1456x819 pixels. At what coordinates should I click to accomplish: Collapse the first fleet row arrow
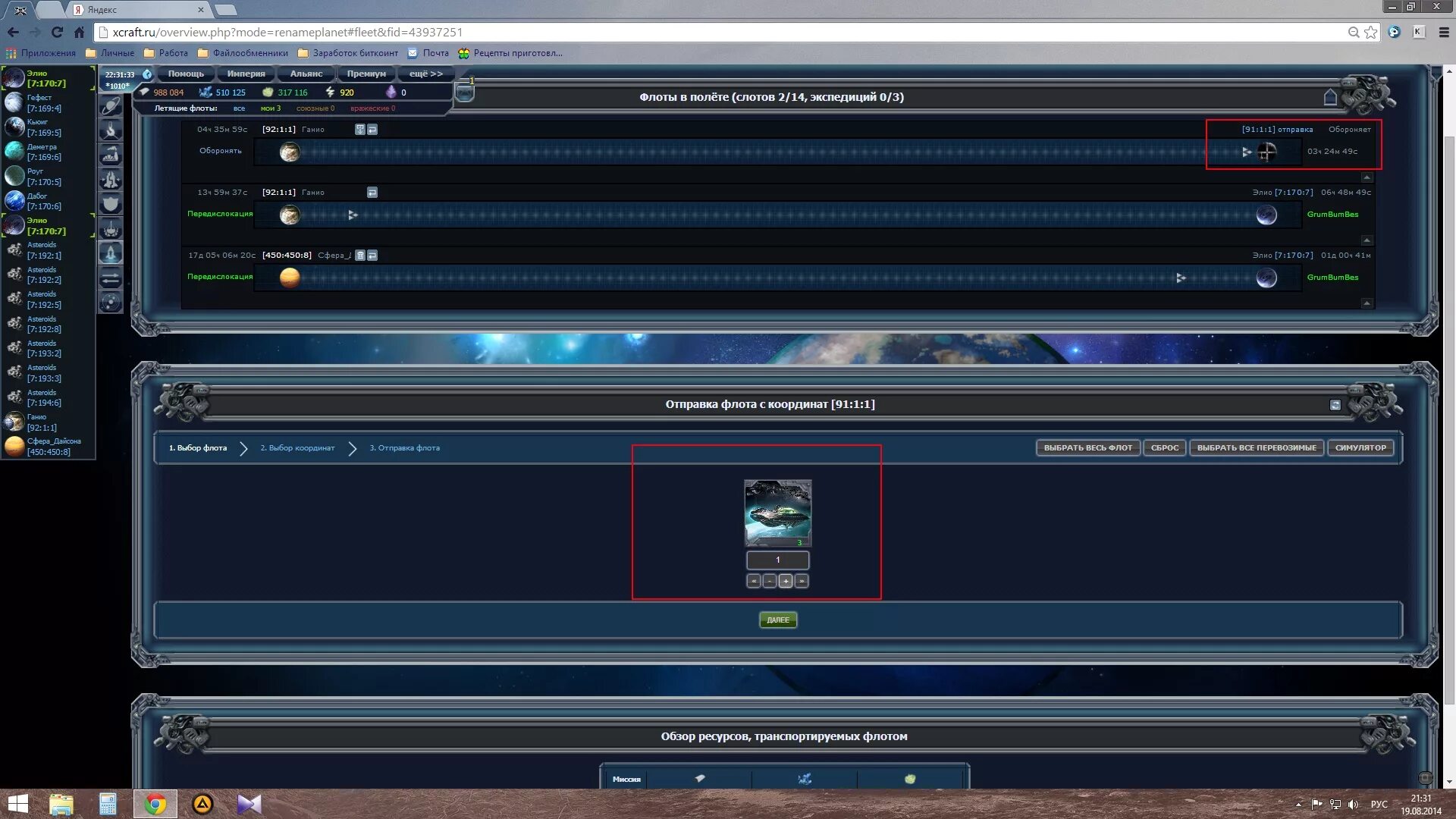1367,177
